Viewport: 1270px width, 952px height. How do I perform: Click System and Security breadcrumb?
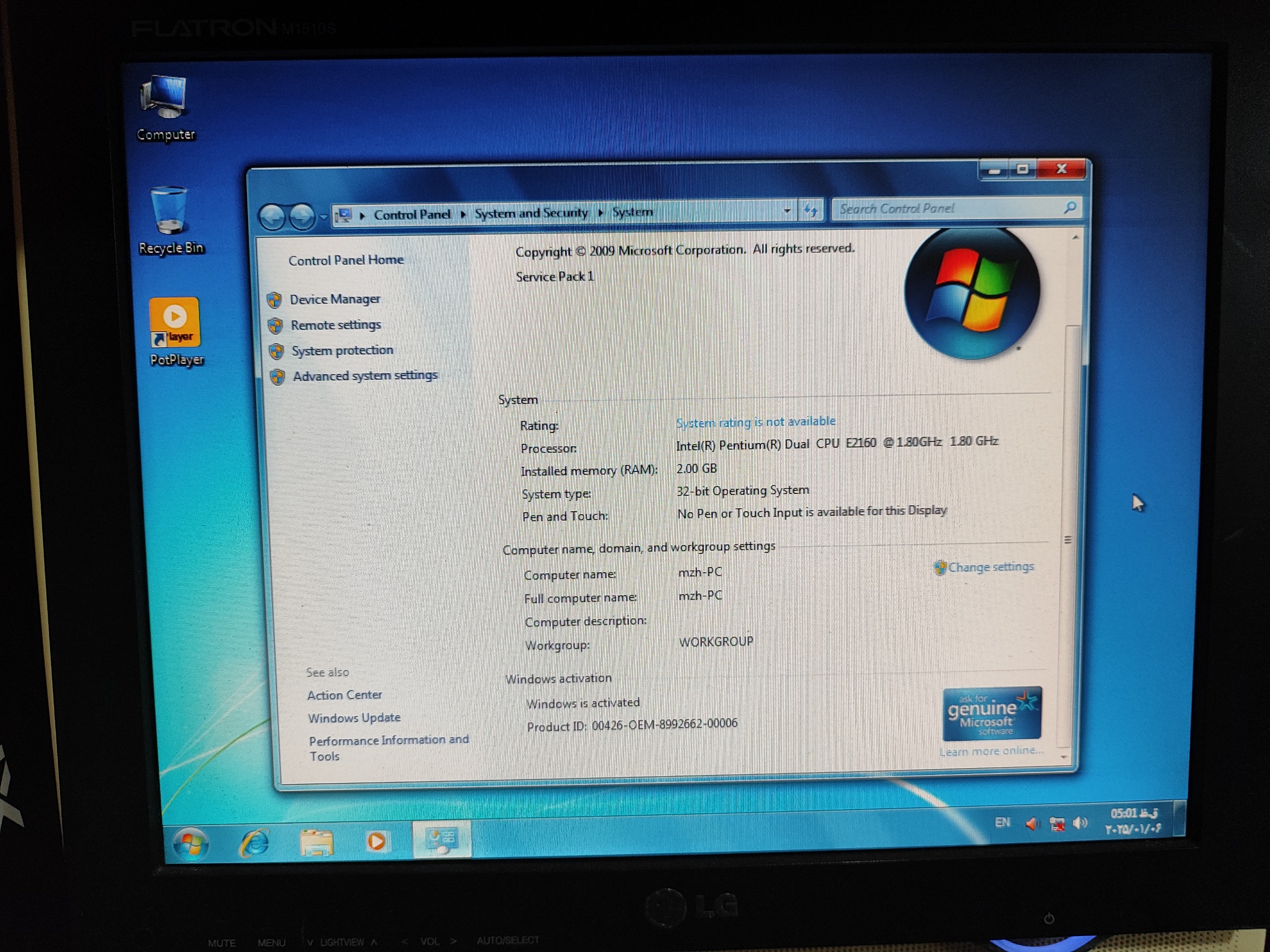(531, 213)
